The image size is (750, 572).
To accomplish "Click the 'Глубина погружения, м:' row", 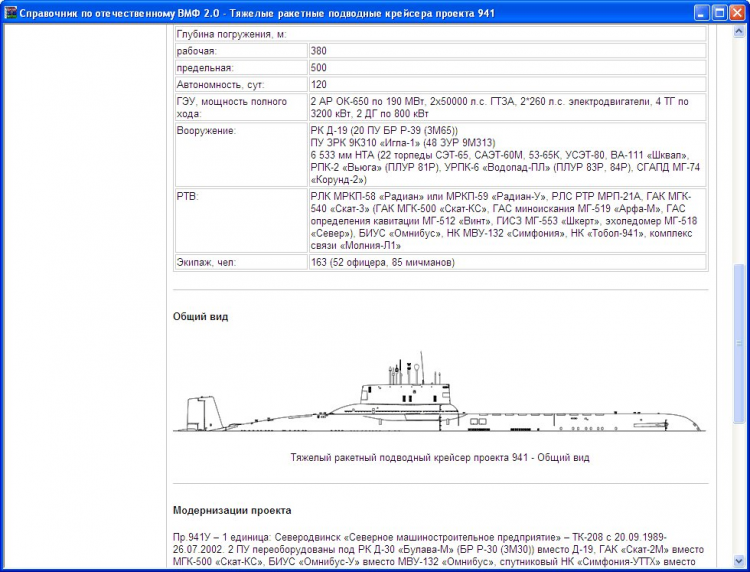I will (441, 34).
